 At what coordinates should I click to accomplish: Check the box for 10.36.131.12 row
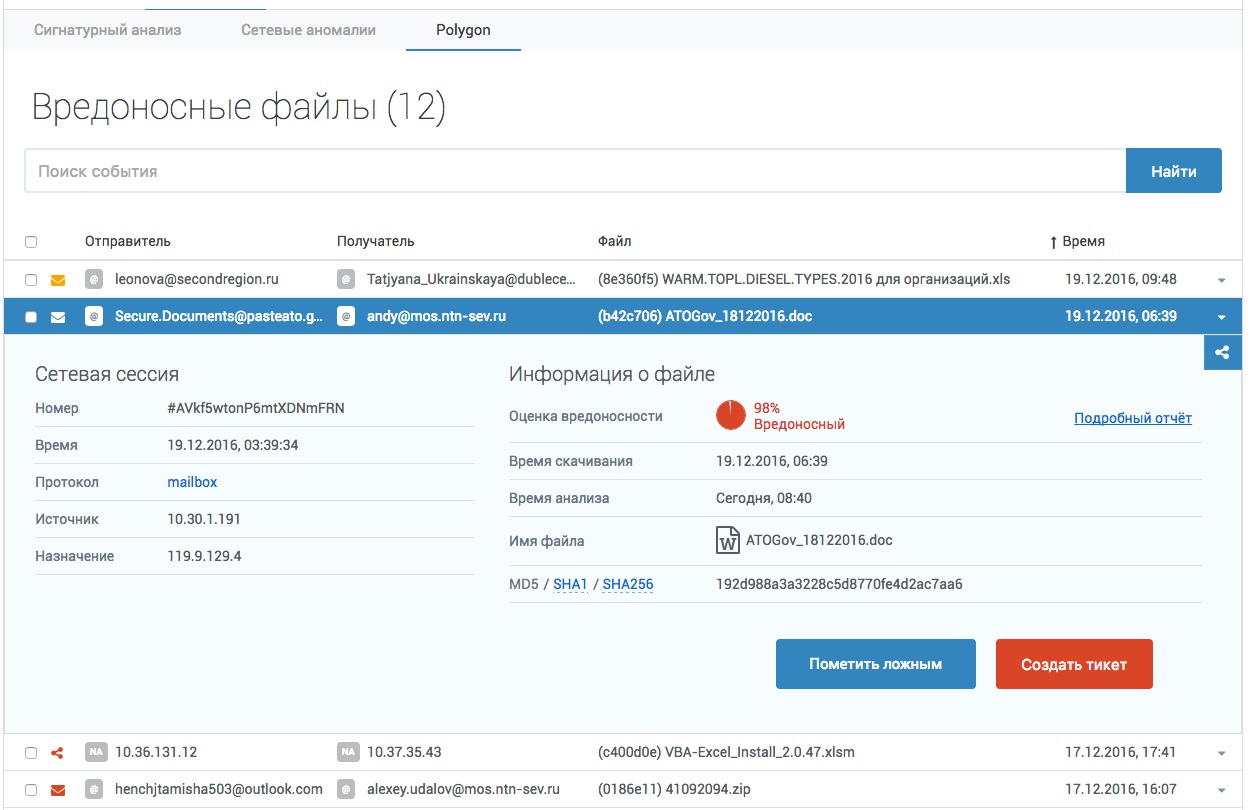pos(31,753)
